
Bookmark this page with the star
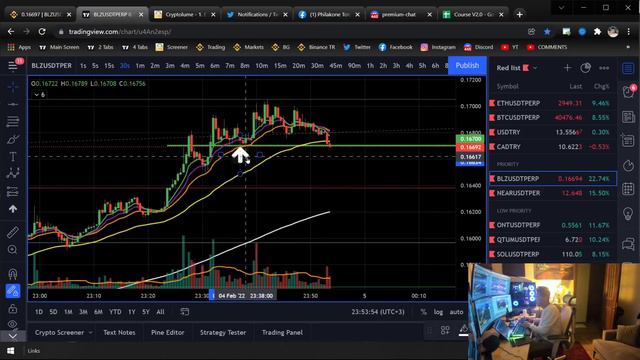point(547,31)
